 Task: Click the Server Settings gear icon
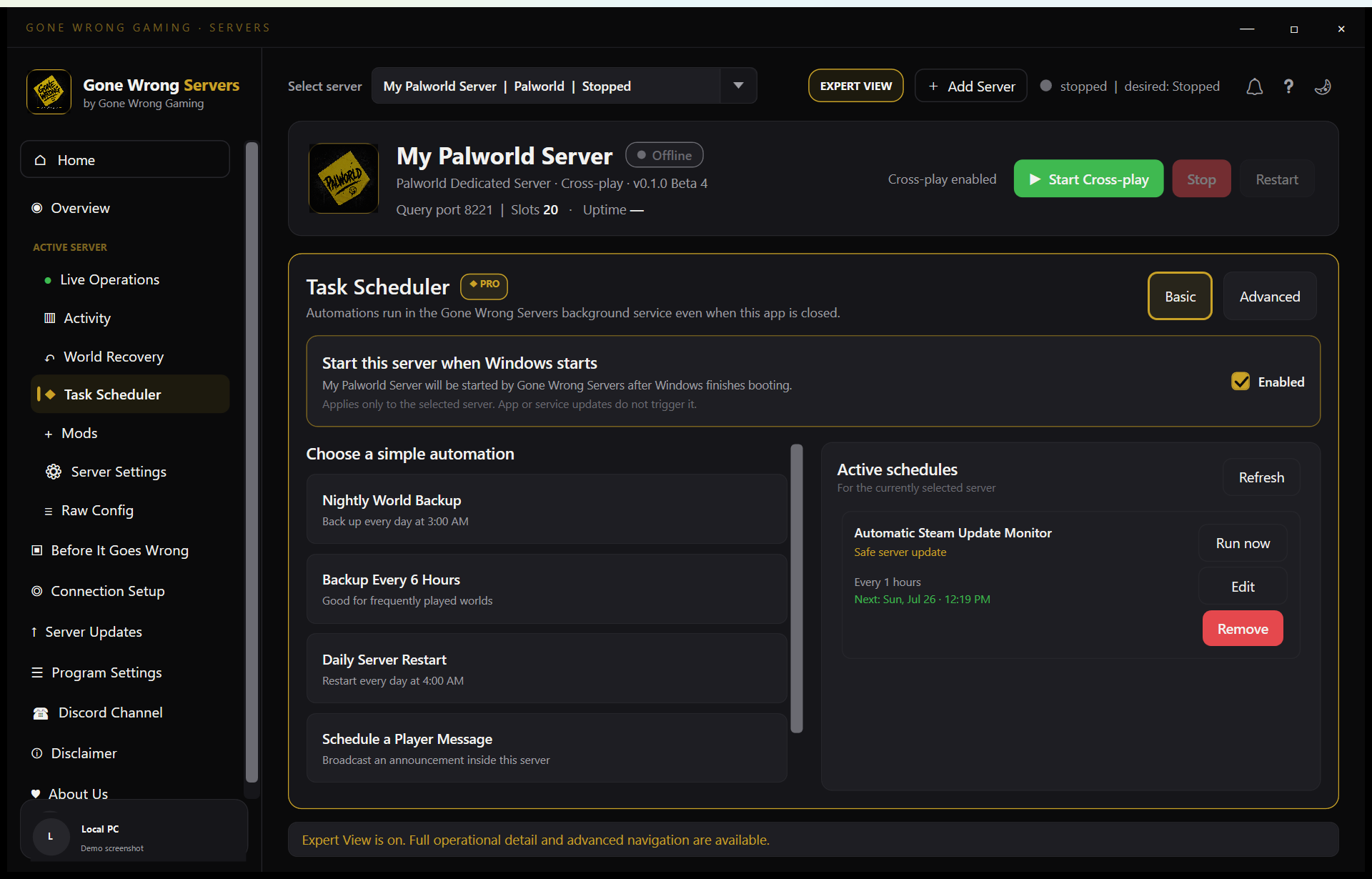tap(54, 472)
